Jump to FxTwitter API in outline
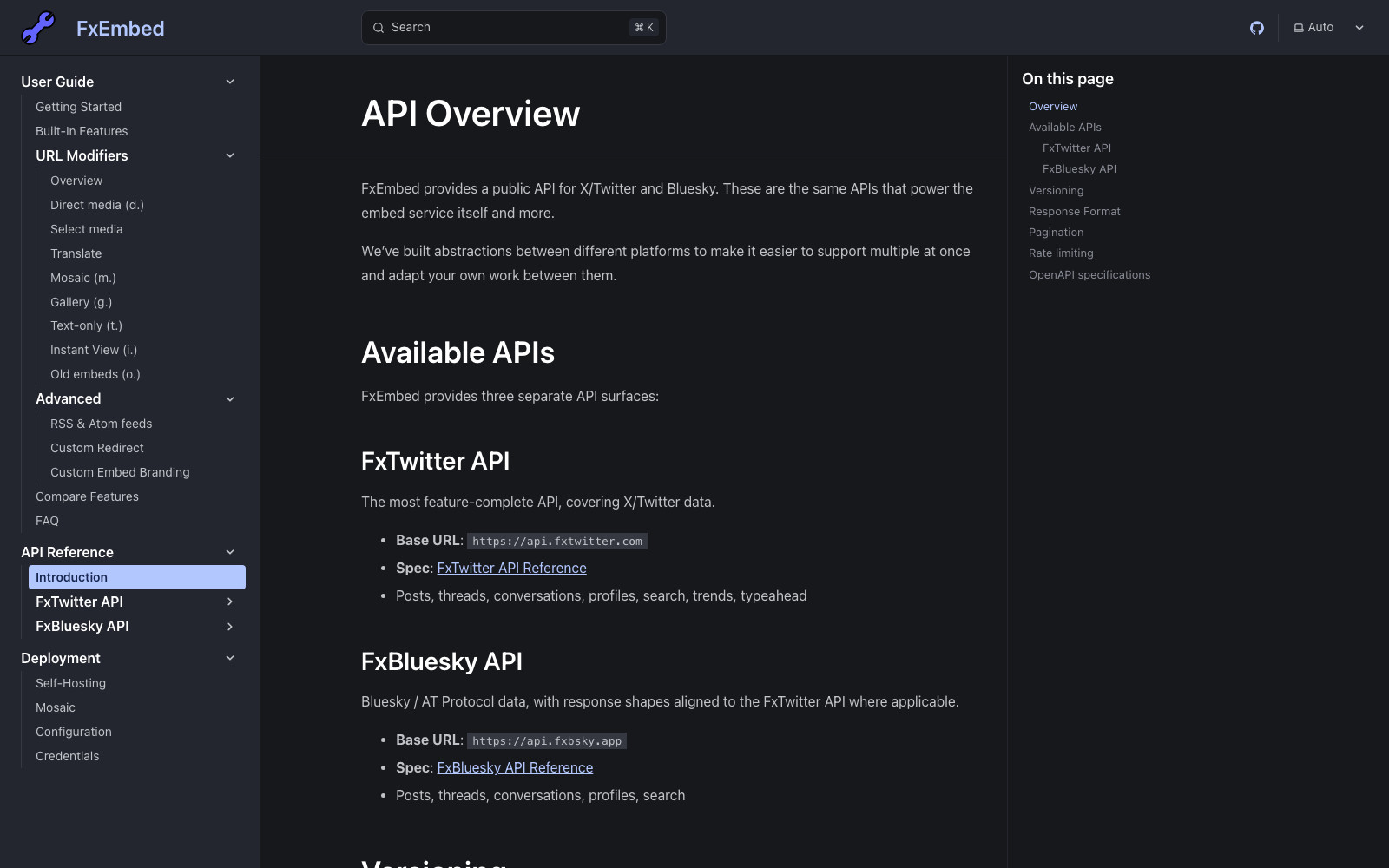This screenshot has height=868, width=1389. click(x=1076, y=148)
